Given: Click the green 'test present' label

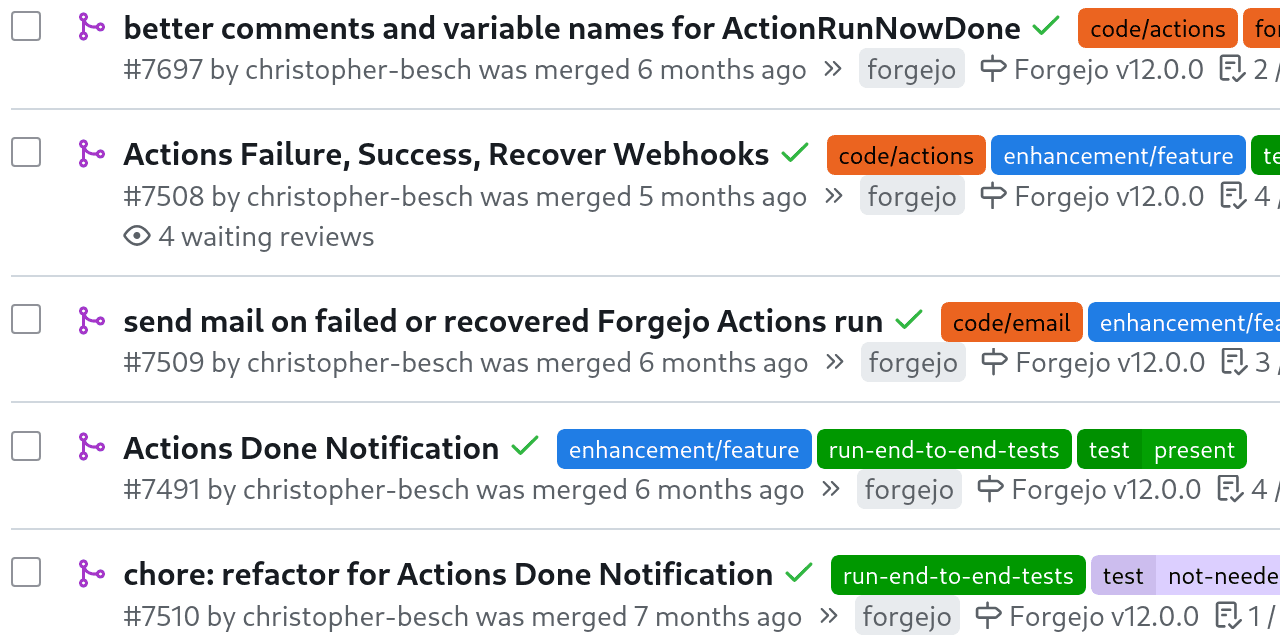Looking at the screenshot, I should [x=1161, y=449].
